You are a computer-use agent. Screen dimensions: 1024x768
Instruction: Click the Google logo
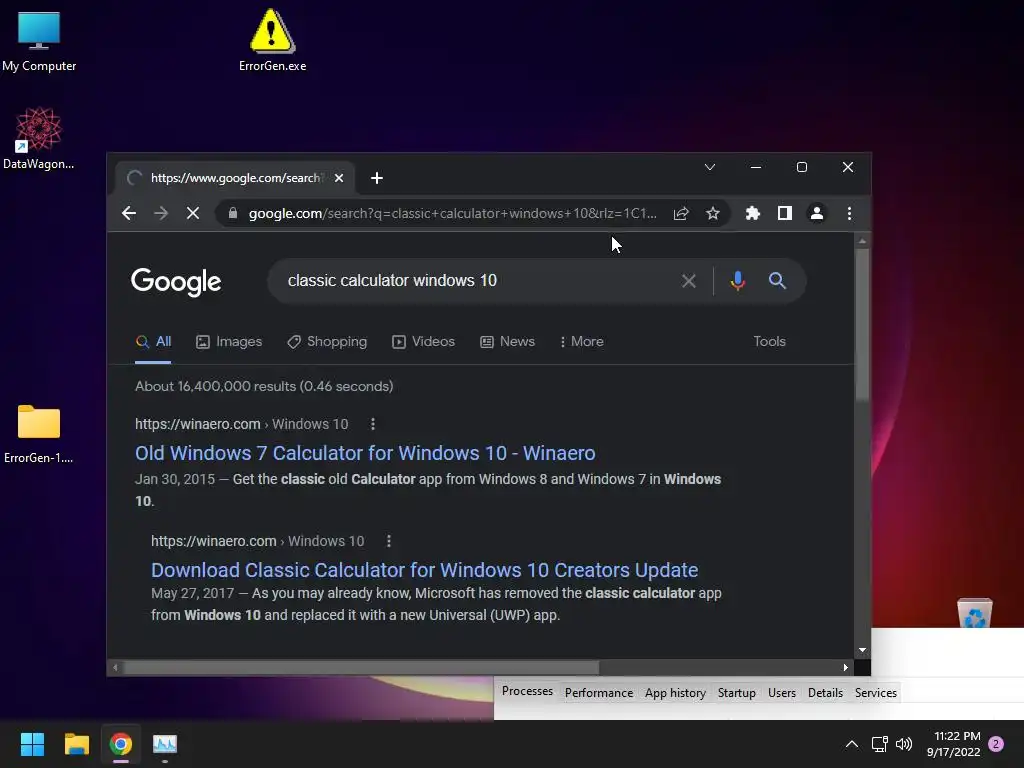coord(176,282)
